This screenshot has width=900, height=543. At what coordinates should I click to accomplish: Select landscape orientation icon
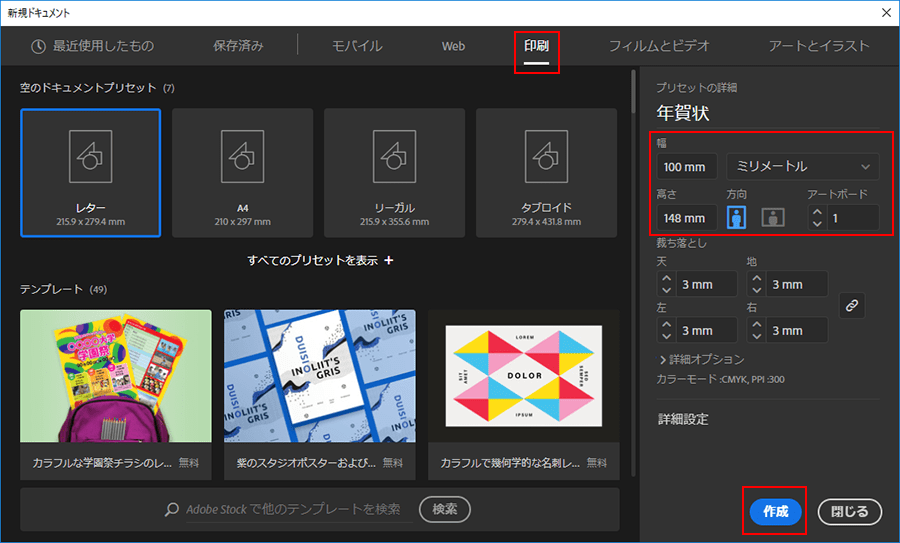pos(773,218)
